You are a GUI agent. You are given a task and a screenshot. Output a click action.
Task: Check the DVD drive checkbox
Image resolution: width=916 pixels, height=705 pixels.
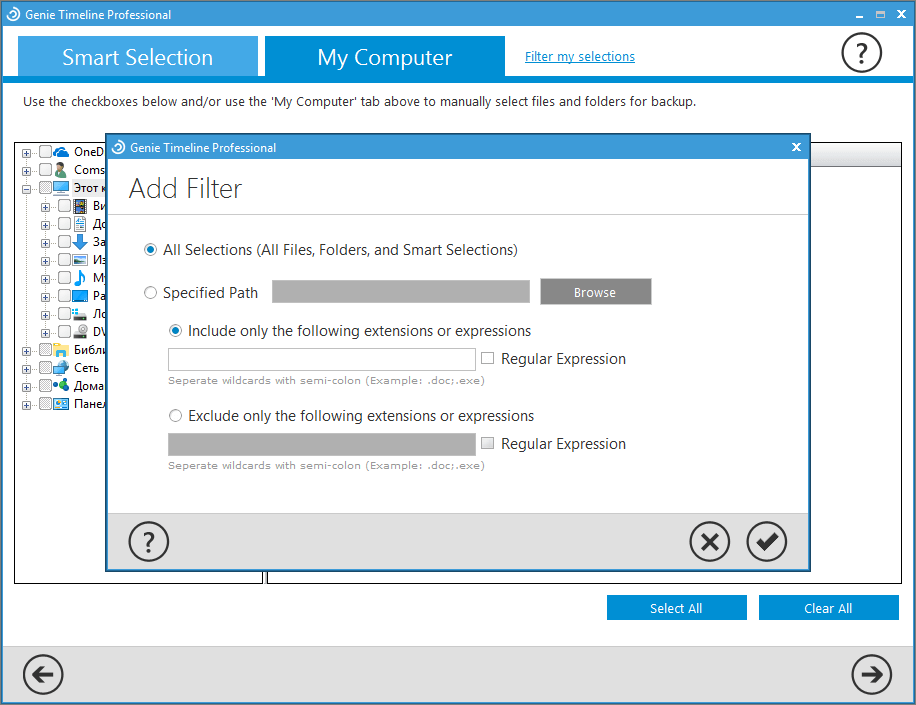click(x=64, y=331)
